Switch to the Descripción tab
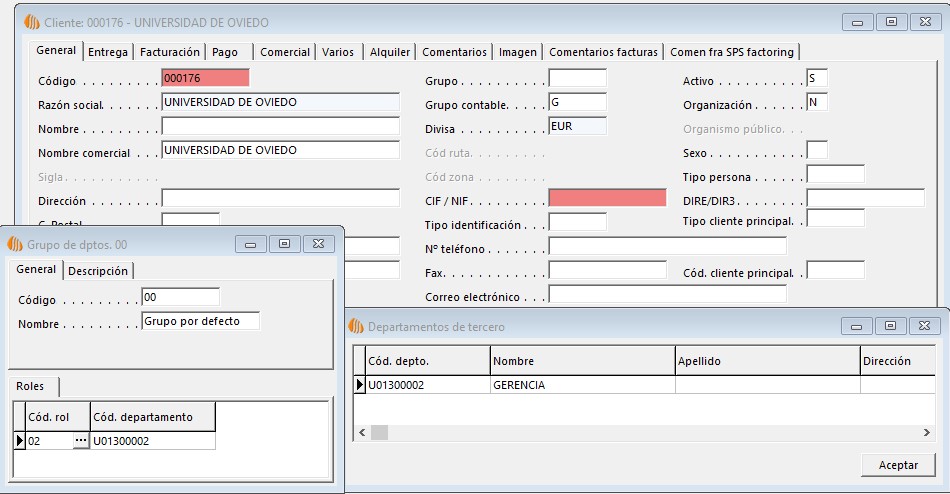 pyautogui.click(x=98, y=271)
